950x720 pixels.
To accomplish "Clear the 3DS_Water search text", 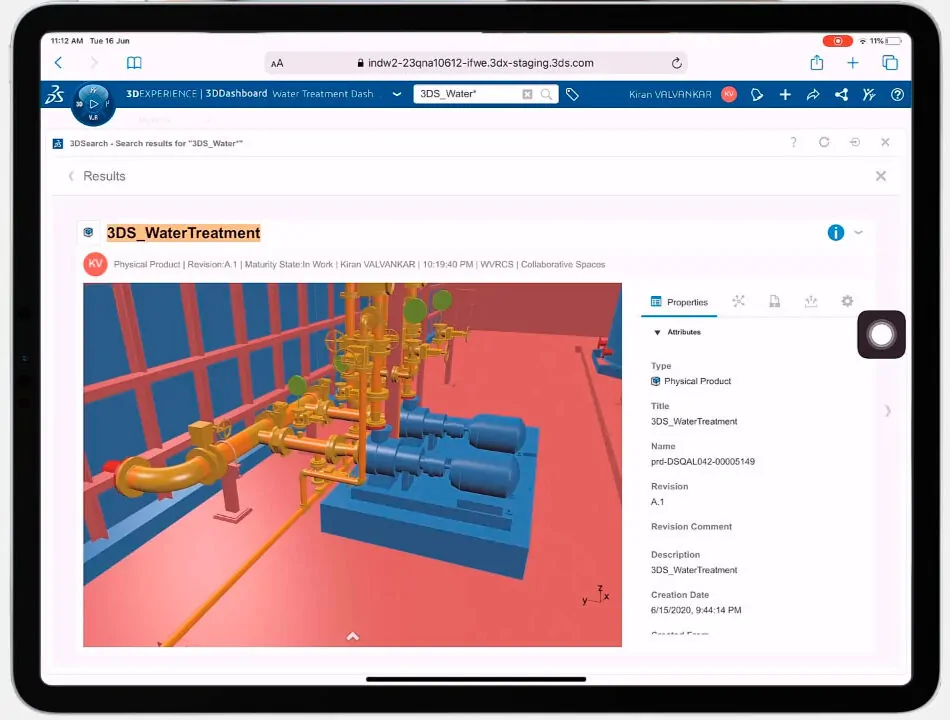I will pyautogui.click(x=527, y=94).
